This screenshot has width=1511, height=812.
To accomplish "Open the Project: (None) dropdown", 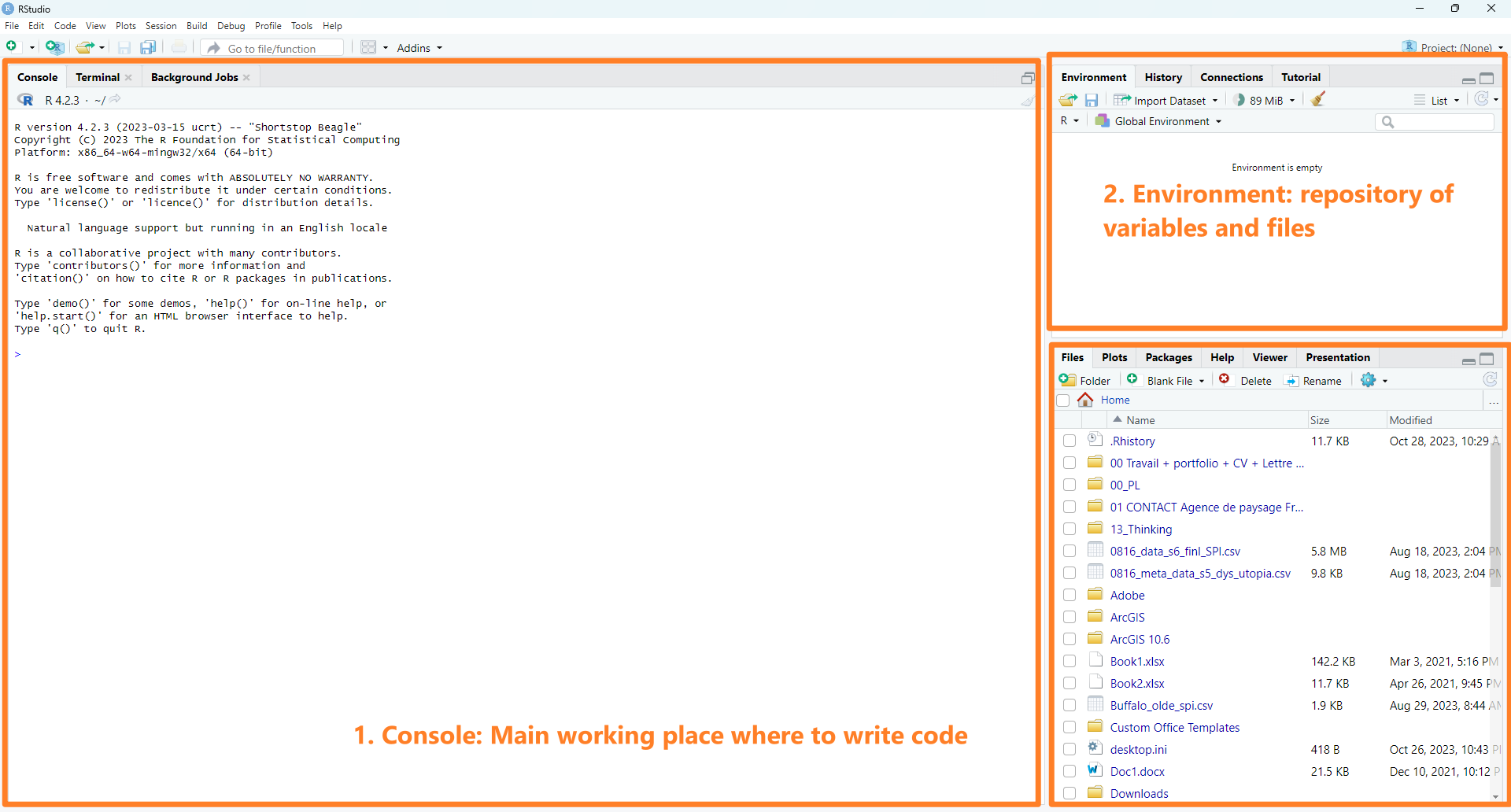I will [1453, 47].
